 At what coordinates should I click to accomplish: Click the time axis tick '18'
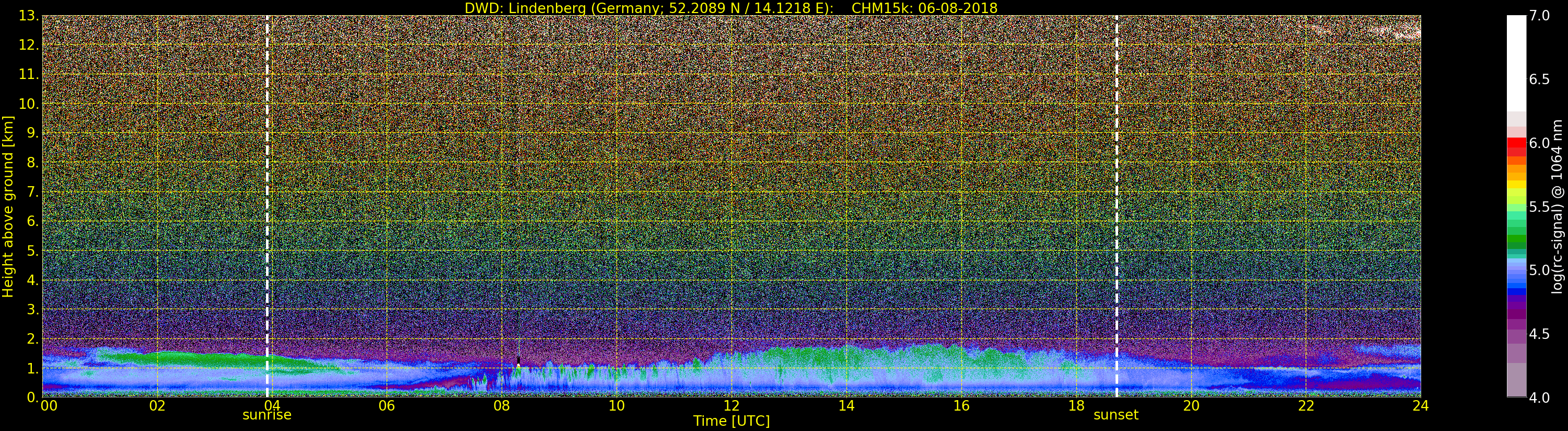(1076, 406)
